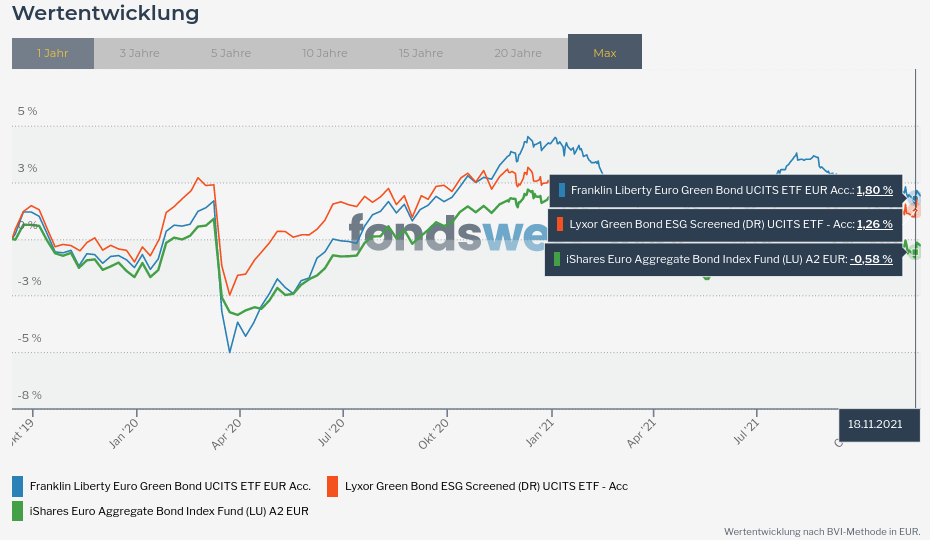Click the orange Lyxor legend swatch
This screenshot has height=540, width=930.
332,487
